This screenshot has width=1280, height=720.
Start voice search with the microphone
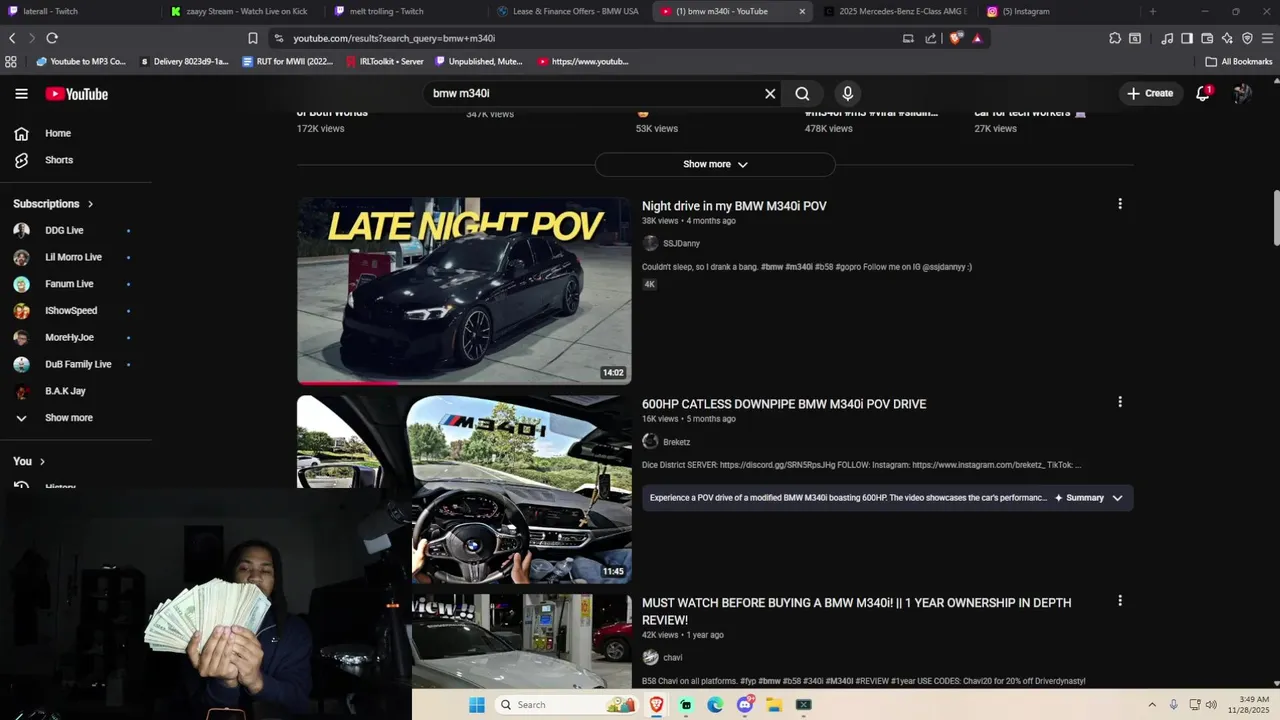point(848,93)
